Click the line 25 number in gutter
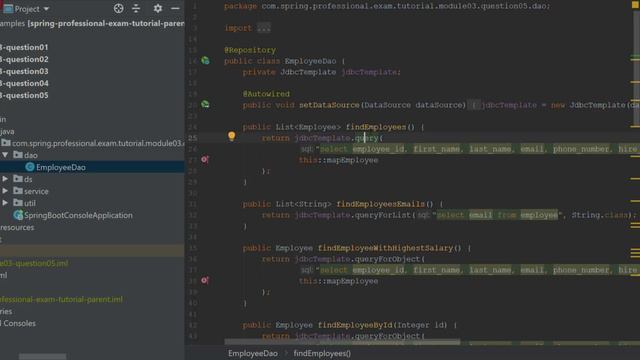This screenshot has height=360, width=640. 193,138
